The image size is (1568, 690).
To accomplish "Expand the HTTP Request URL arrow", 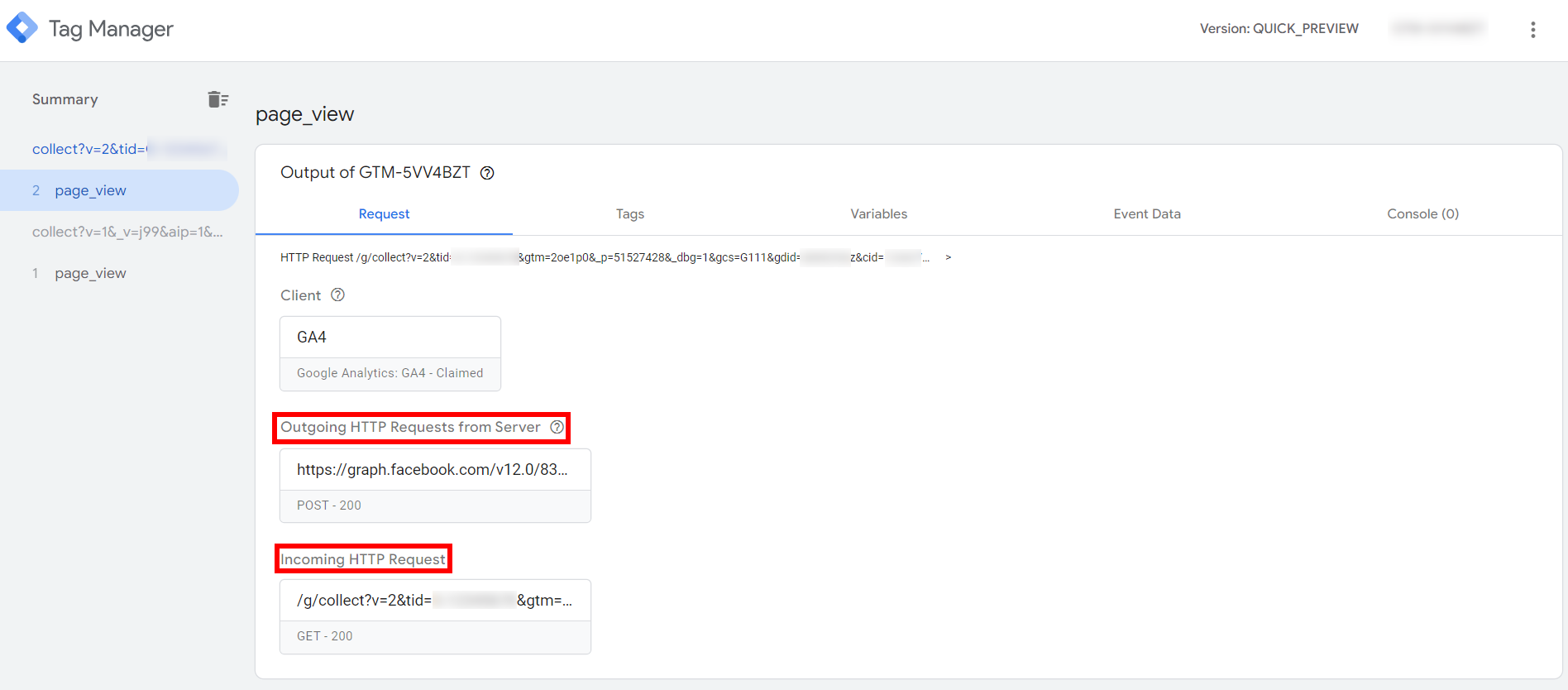I will (948, 258).
